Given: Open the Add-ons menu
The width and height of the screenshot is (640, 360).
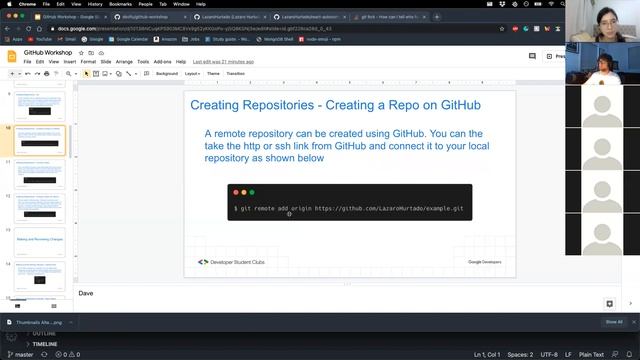Looking at the screenshot, I should [x=162, y=62].
